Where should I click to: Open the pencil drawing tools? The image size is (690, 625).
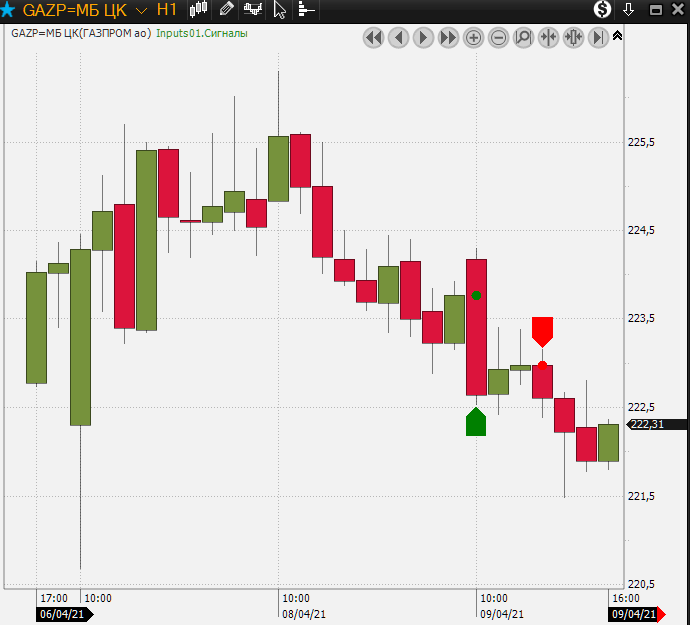click(x=226, y=10)
